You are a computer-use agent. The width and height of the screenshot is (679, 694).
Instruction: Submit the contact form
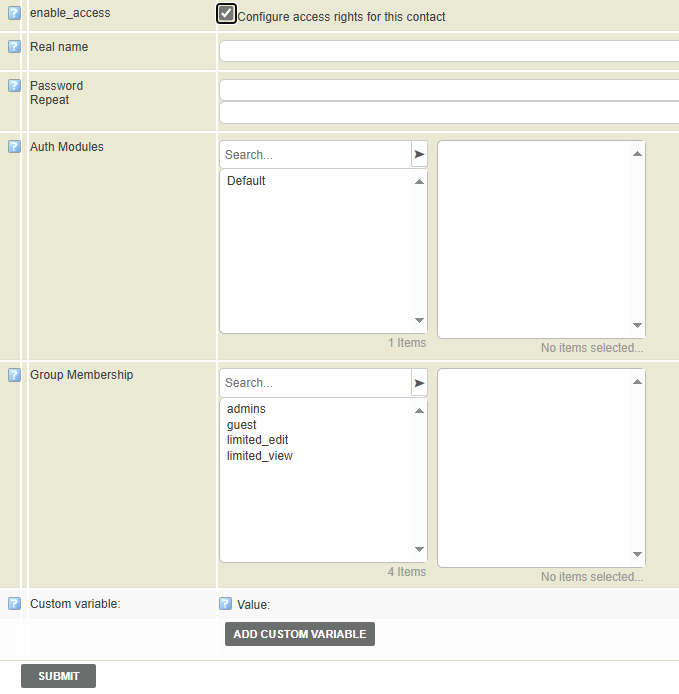(58, 676)
